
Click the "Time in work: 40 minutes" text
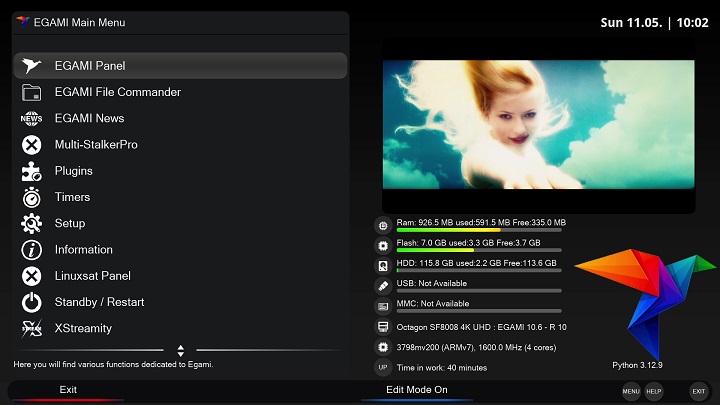[x=442, y=367]
